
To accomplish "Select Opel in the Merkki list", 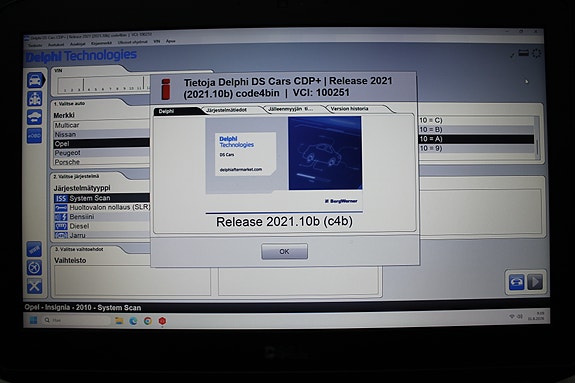I will (101, 143).
